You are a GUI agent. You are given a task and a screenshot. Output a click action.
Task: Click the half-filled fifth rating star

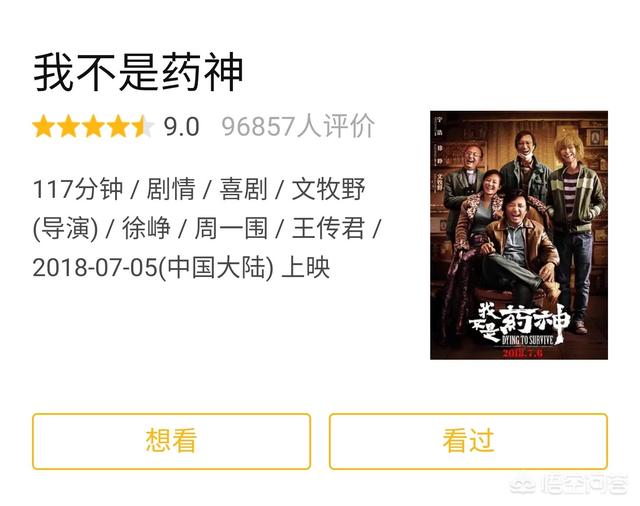143,126
